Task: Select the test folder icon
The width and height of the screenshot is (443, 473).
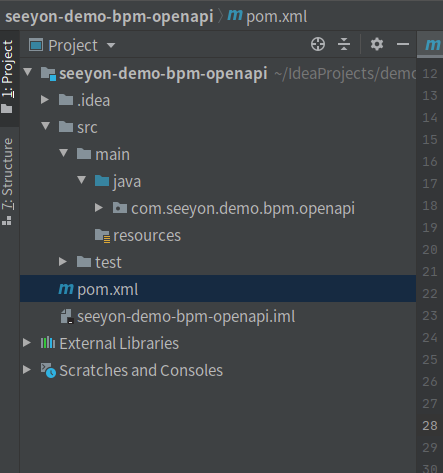Action: pos(84,262)
